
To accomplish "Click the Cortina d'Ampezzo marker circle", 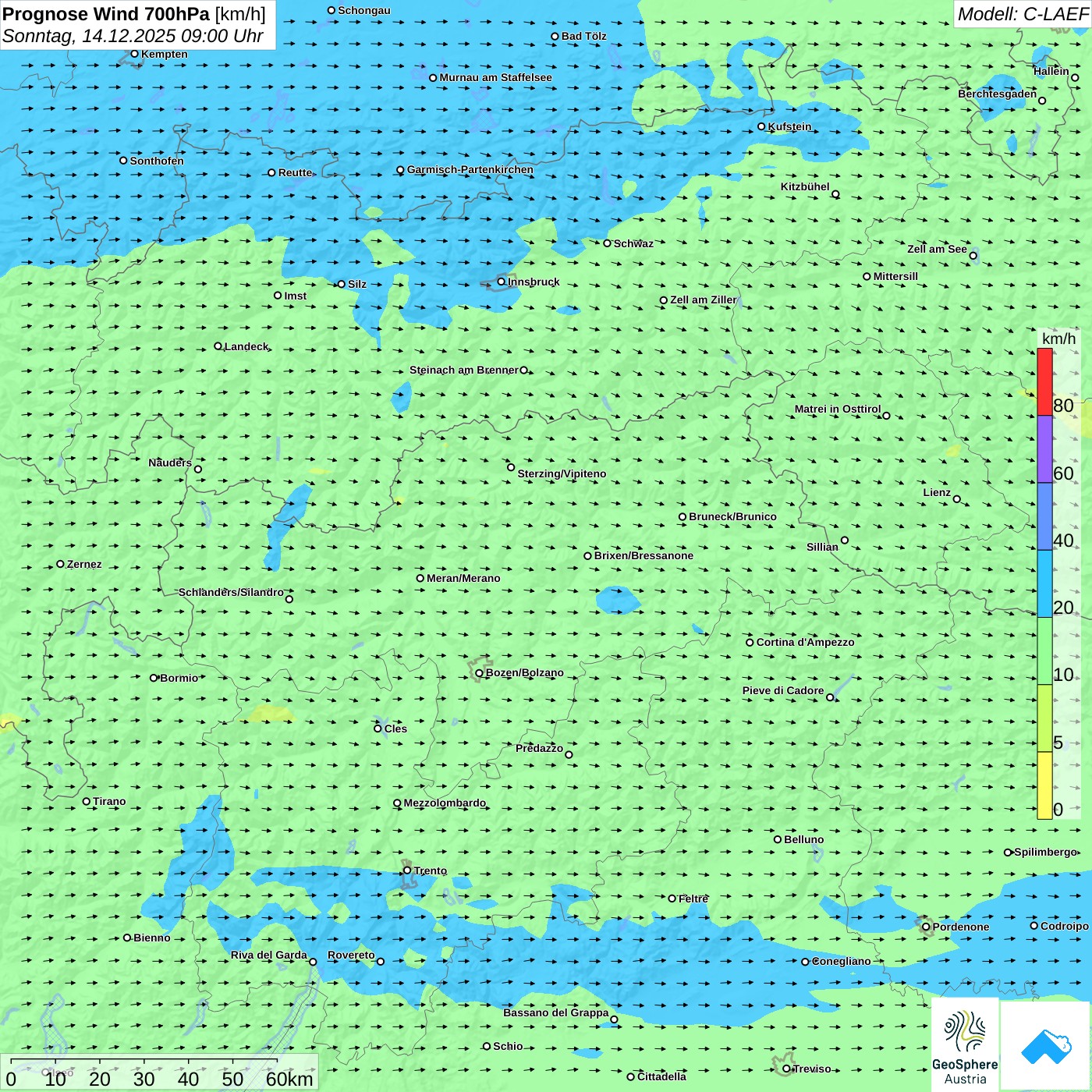I will pos(750,643).
